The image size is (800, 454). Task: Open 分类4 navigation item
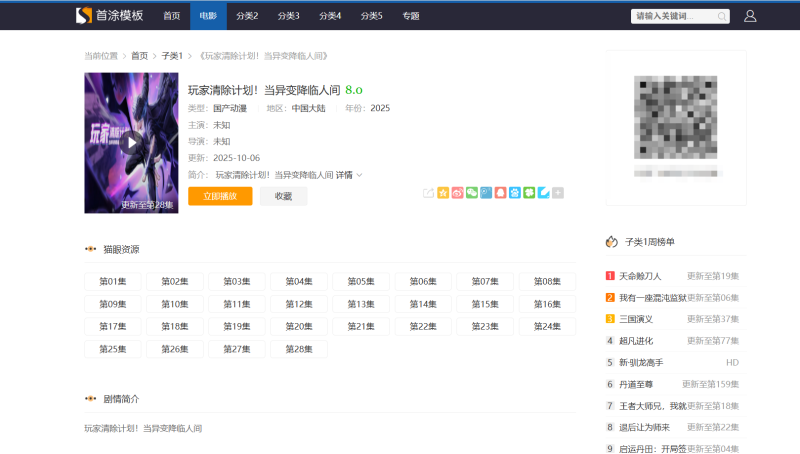pyautogui.click(x=330, y=16)
